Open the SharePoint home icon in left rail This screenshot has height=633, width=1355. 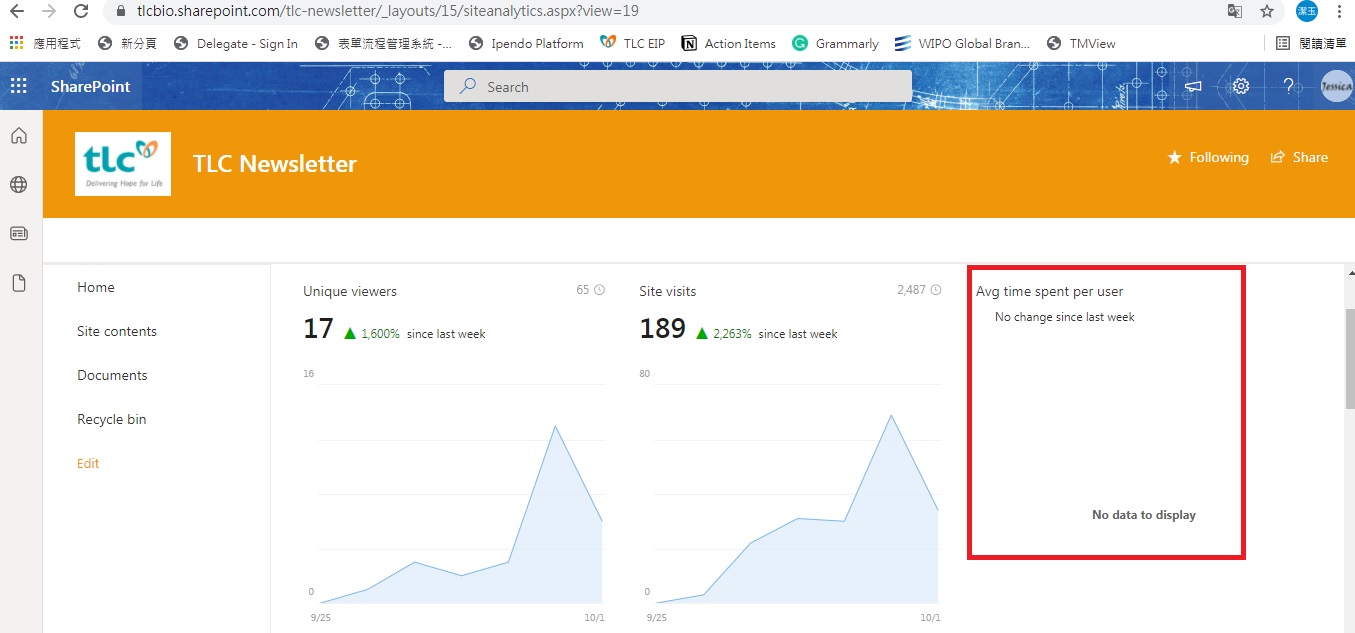[18, 136]
